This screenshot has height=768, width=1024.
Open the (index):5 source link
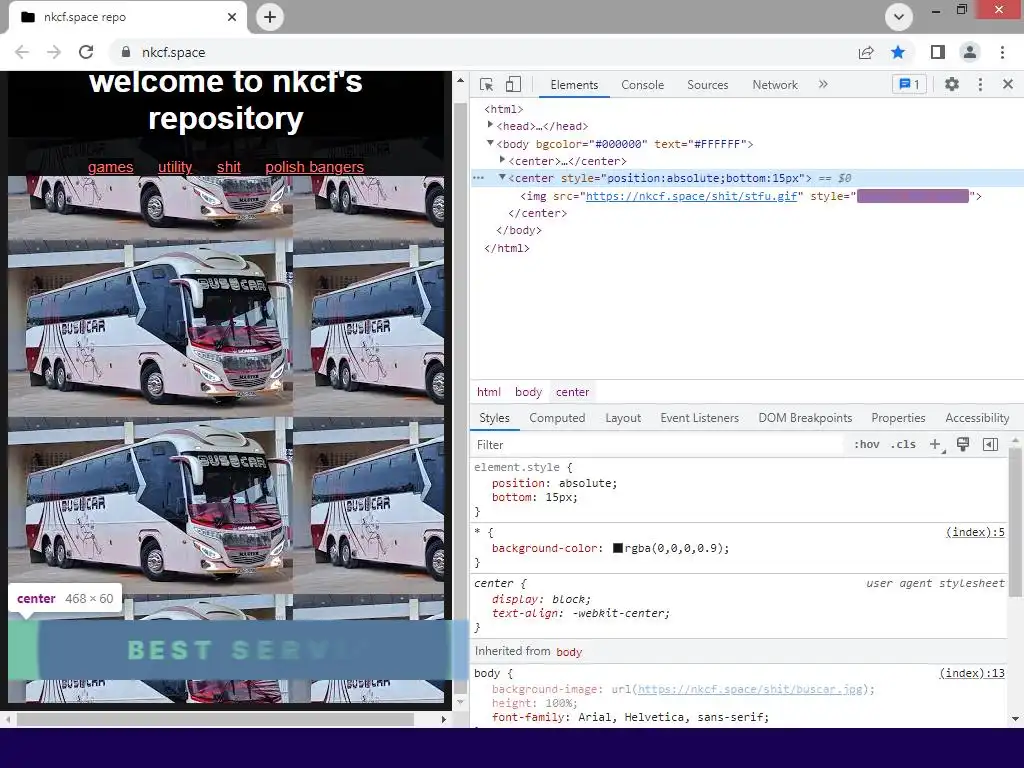click(975, 532)
